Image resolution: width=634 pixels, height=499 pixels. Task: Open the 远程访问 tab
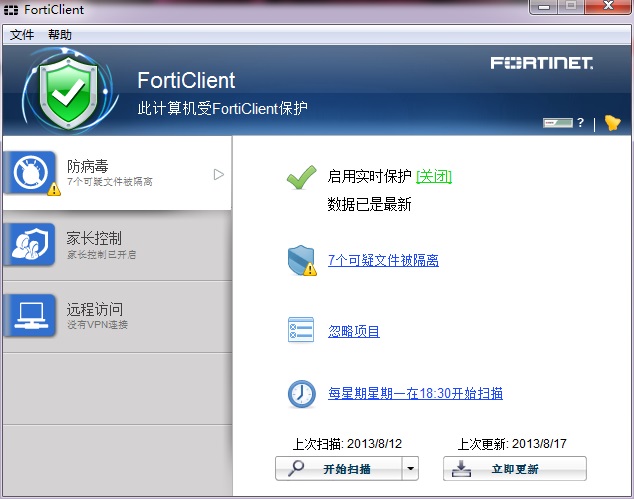coord(117,316)
